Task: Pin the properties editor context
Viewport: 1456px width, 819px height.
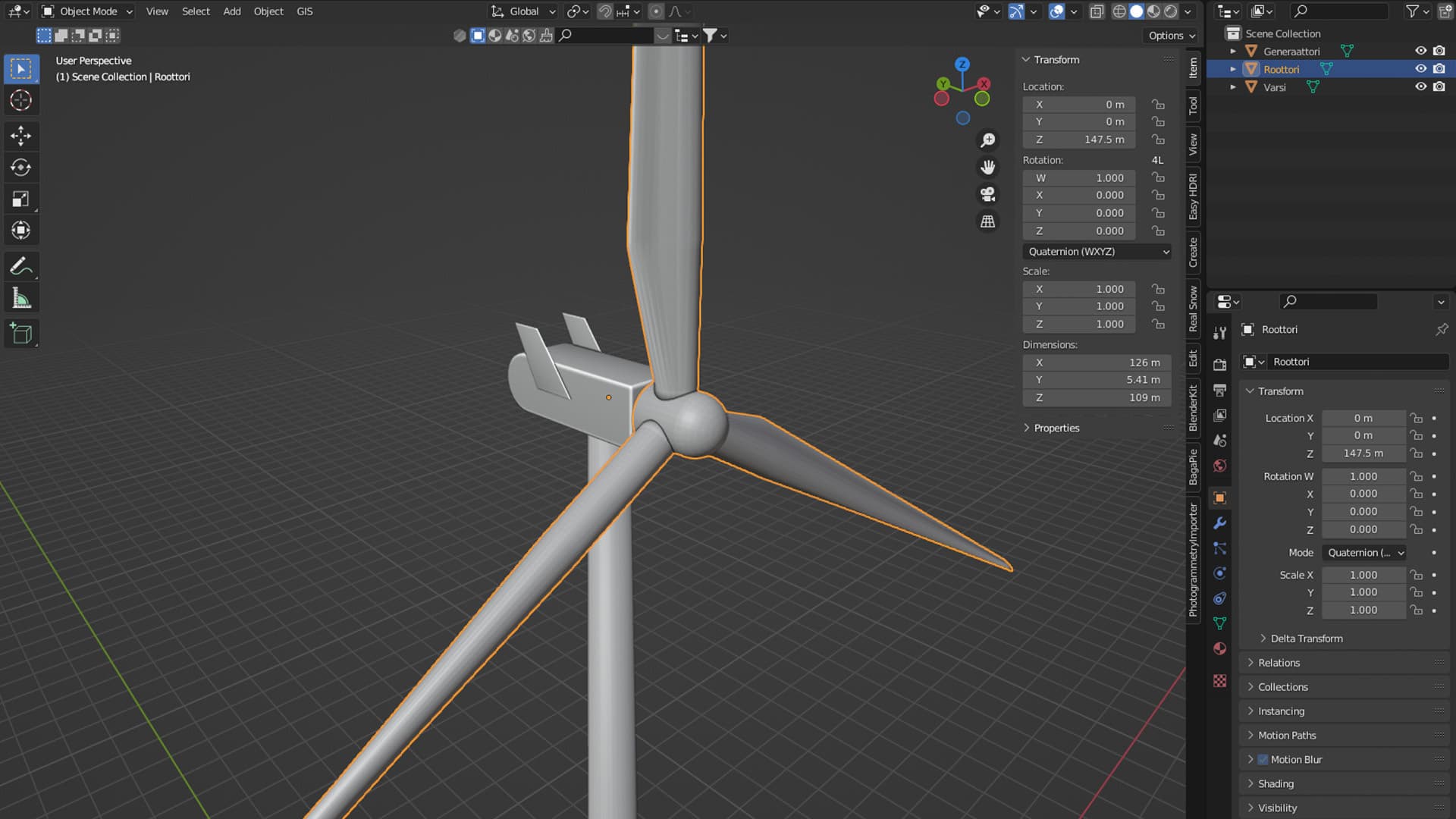Action: [1441, 330]
